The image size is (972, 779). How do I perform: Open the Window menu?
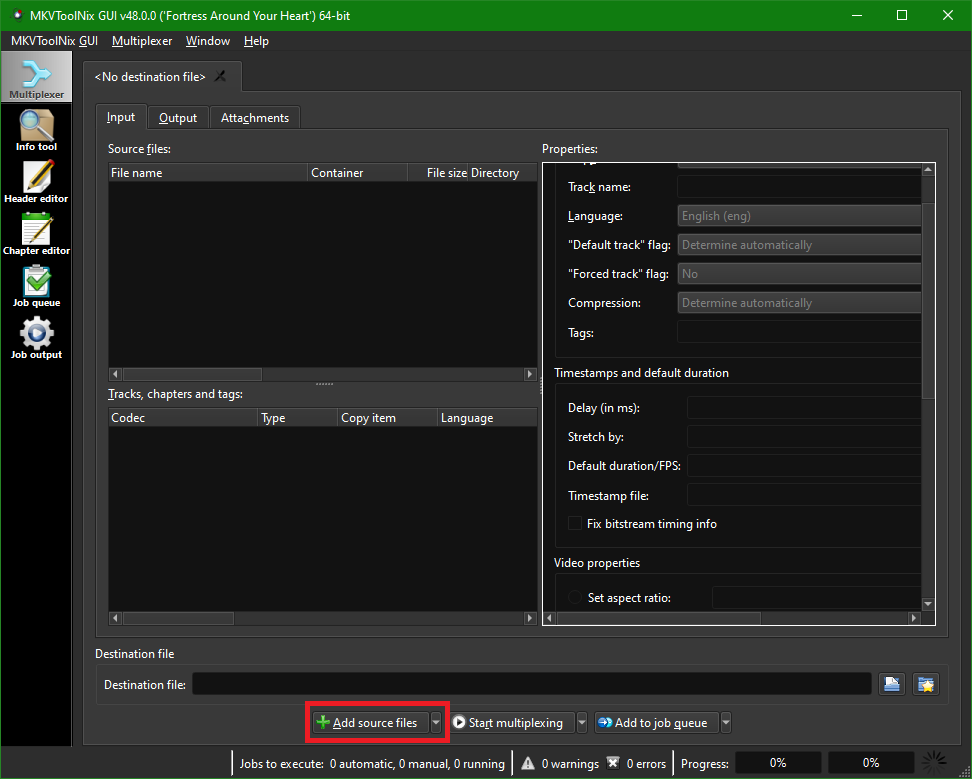[208, 41]
